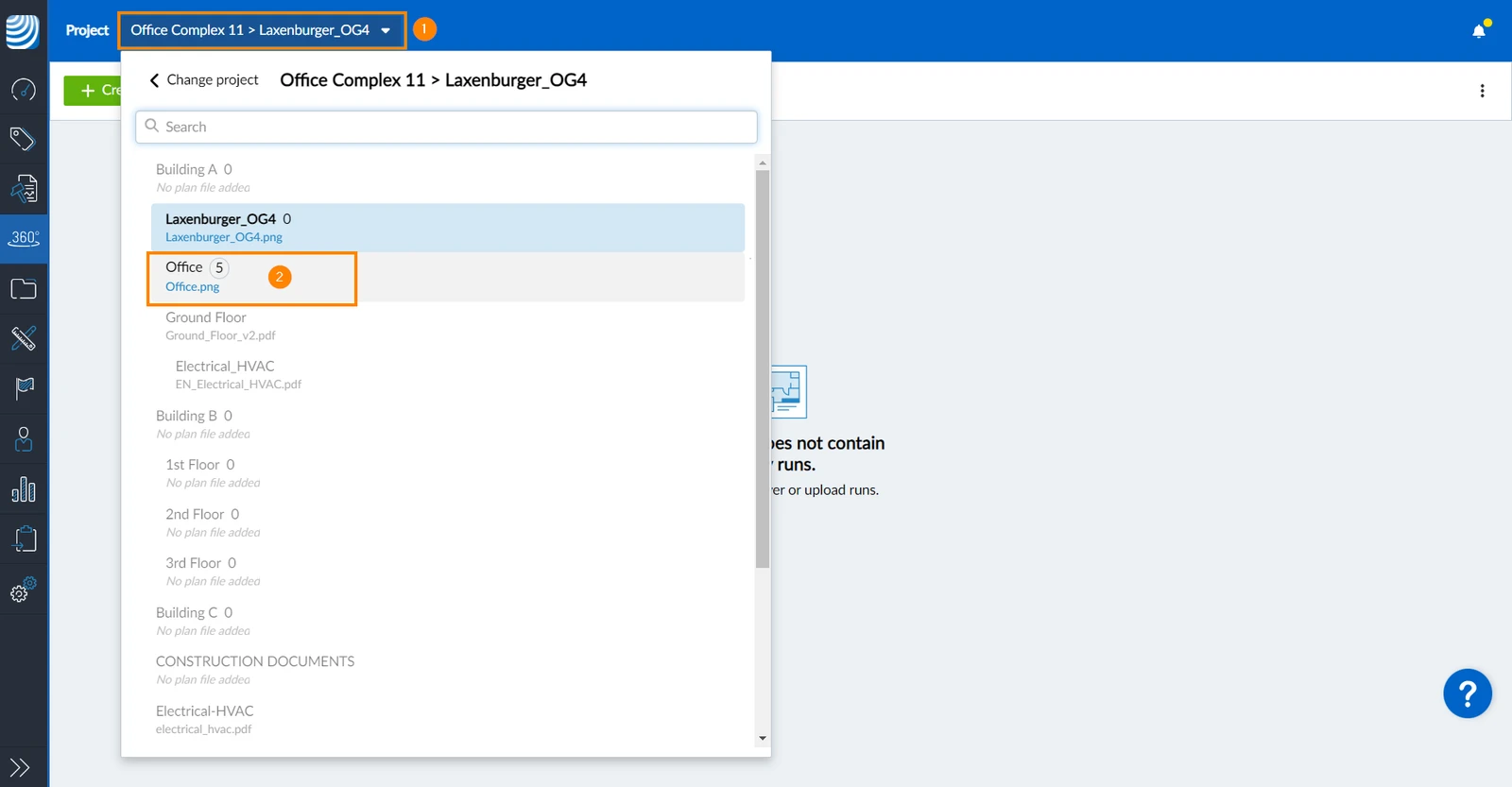Open the folder documents sidebar icon

(x=24, y=288)
